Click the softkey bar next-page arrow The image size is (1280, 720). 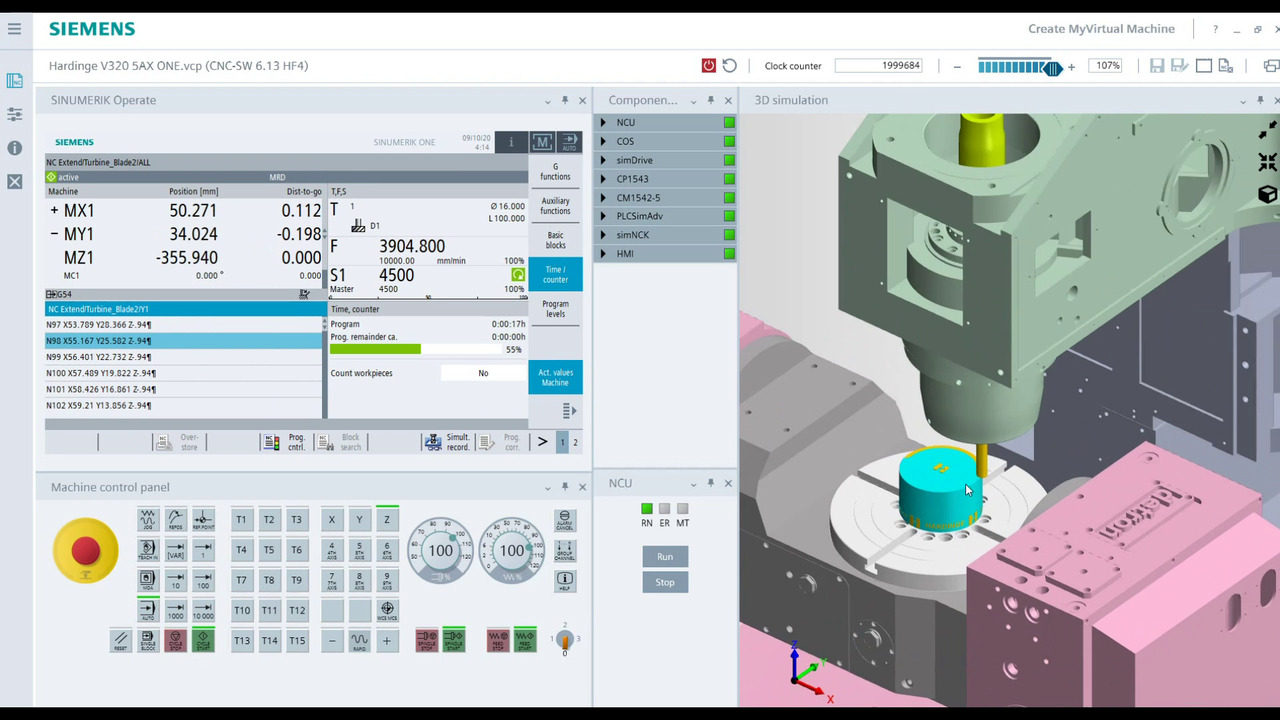(542, 441)
